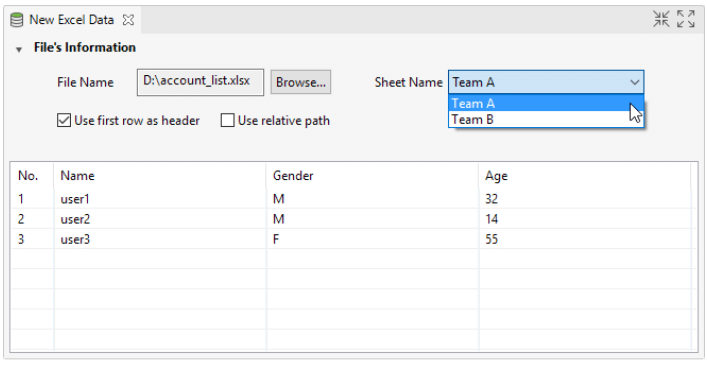Screen dimensions: 707x366
Task: Click the File Name input field
Action: [x=200, y=82]
